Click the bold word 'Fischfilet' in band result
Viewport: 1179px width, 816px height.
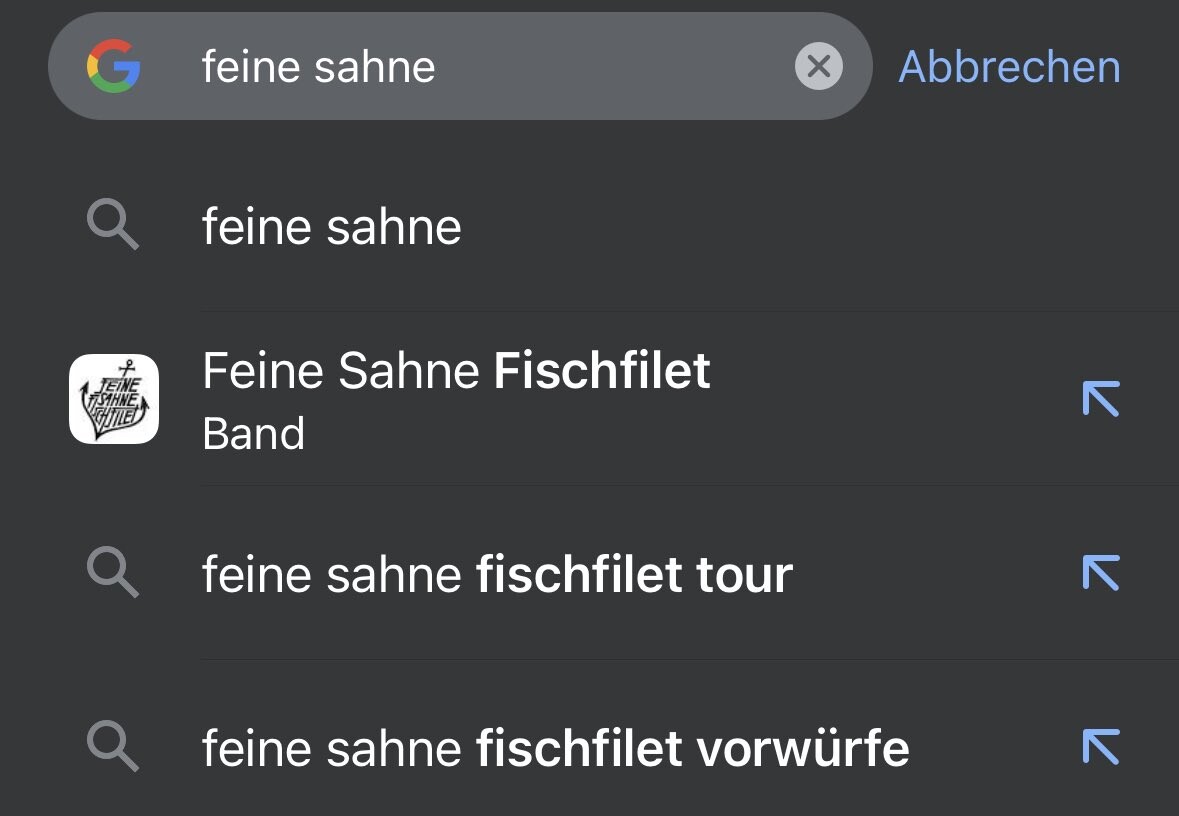(x=602, y=372)
